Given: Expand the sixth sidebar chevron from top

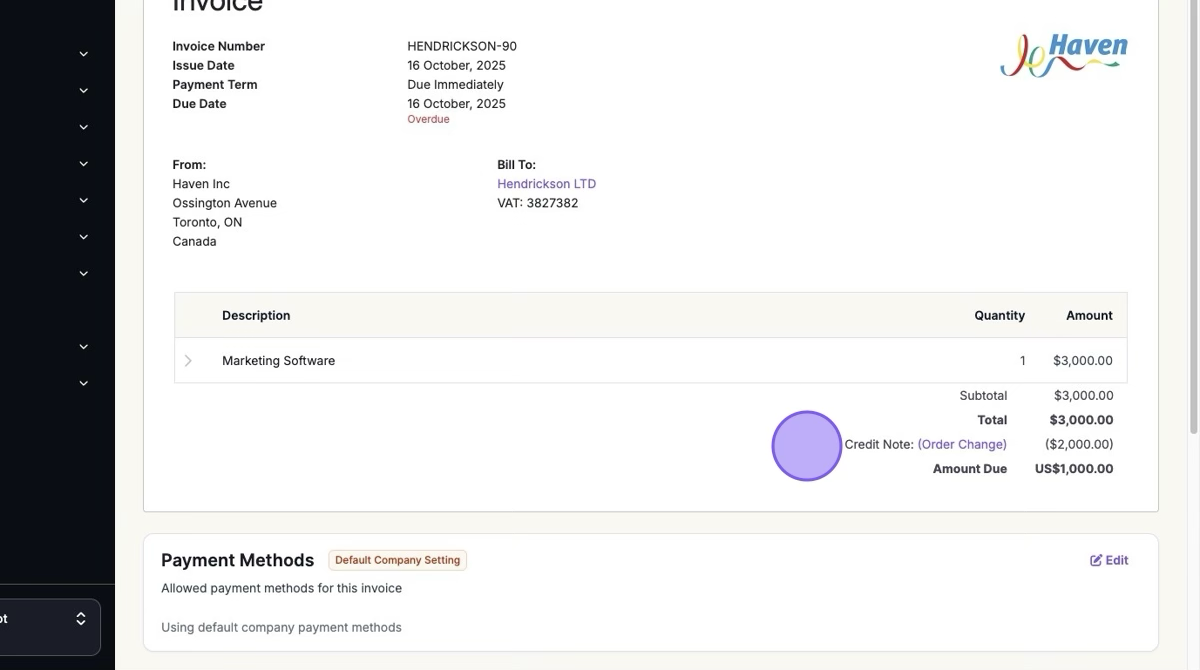Looking at the screenshot, I should [x=84, y=237].
